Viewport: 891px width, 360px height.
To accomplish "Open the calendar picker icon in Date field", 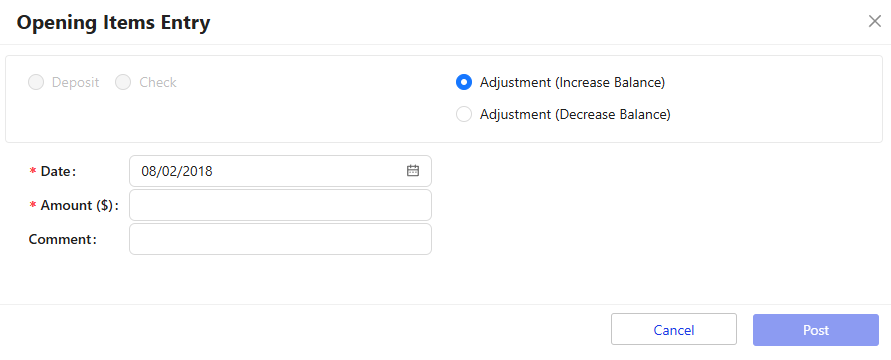I will click(x=413, y=170).
